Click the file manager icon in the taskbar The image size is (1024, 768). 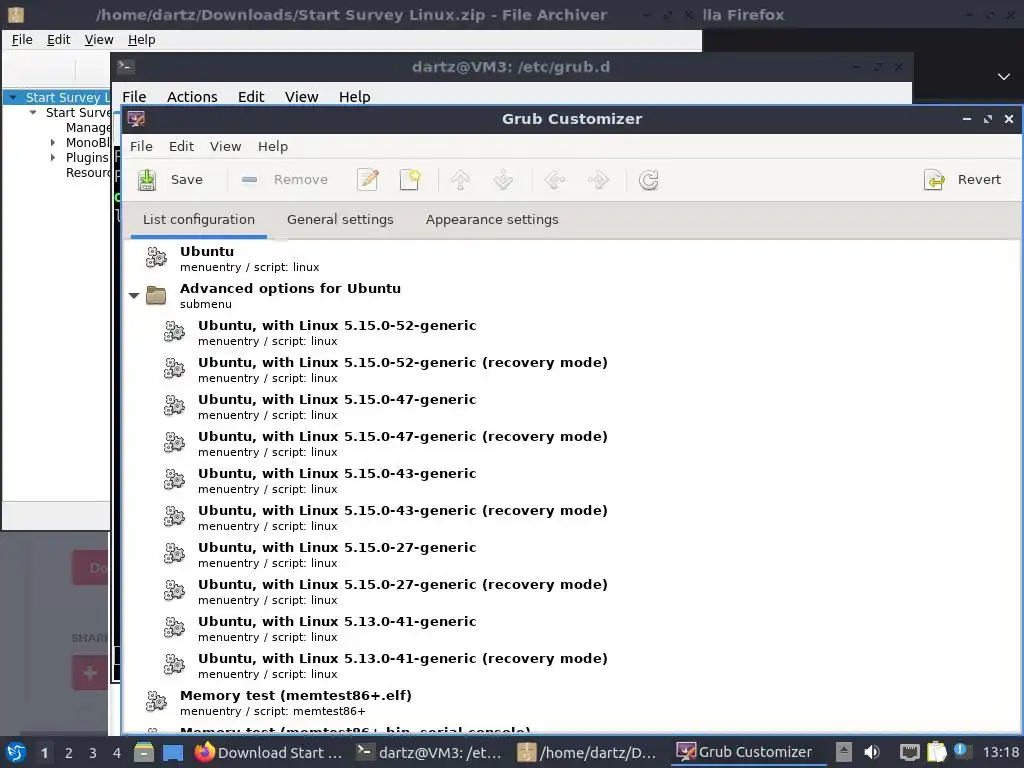tap(144, 752)
